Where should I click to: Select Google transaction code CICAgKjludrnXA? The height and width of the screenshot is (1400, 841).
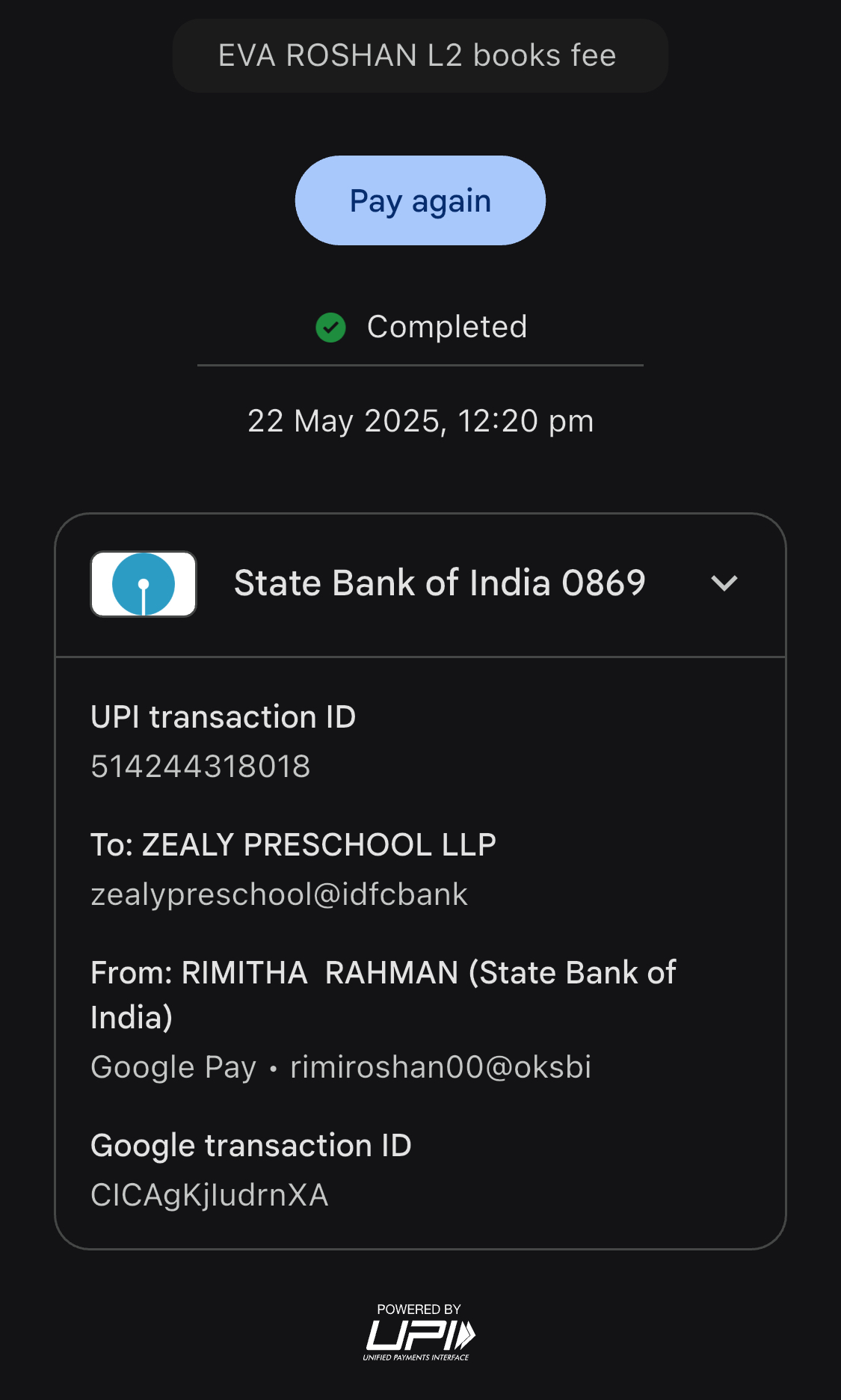pos(209,1195)
